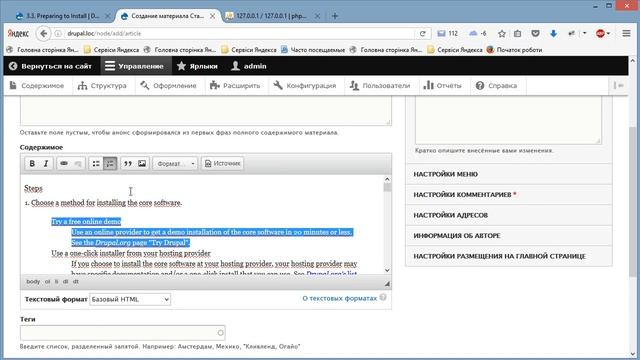Click the revision log message textarea
640x360 pixels.
[x=508, y=120]
